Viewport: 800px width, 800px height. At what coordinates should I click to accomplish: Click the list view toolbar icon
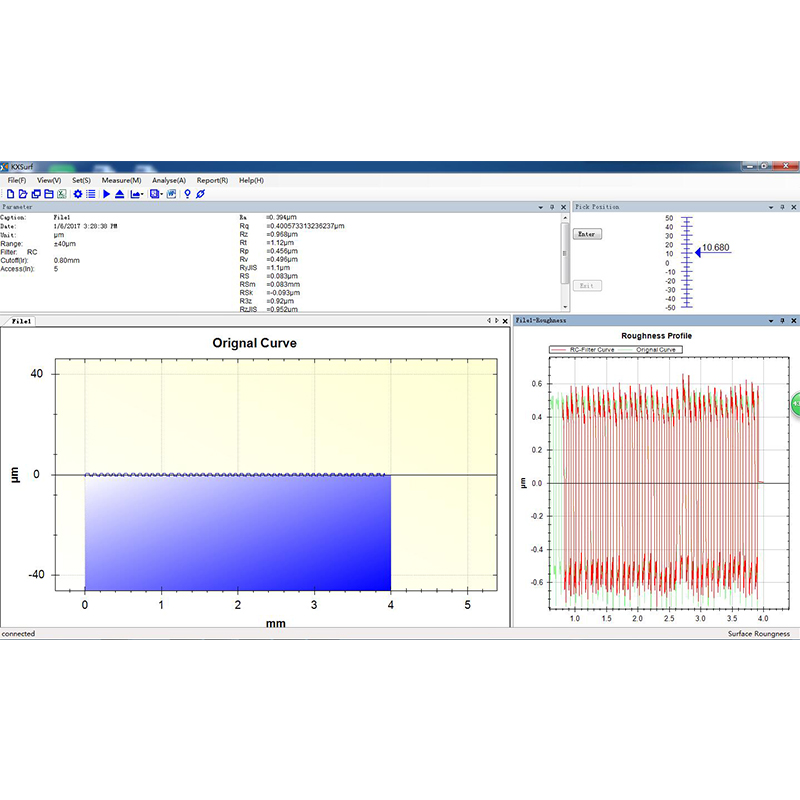point(91,193)
